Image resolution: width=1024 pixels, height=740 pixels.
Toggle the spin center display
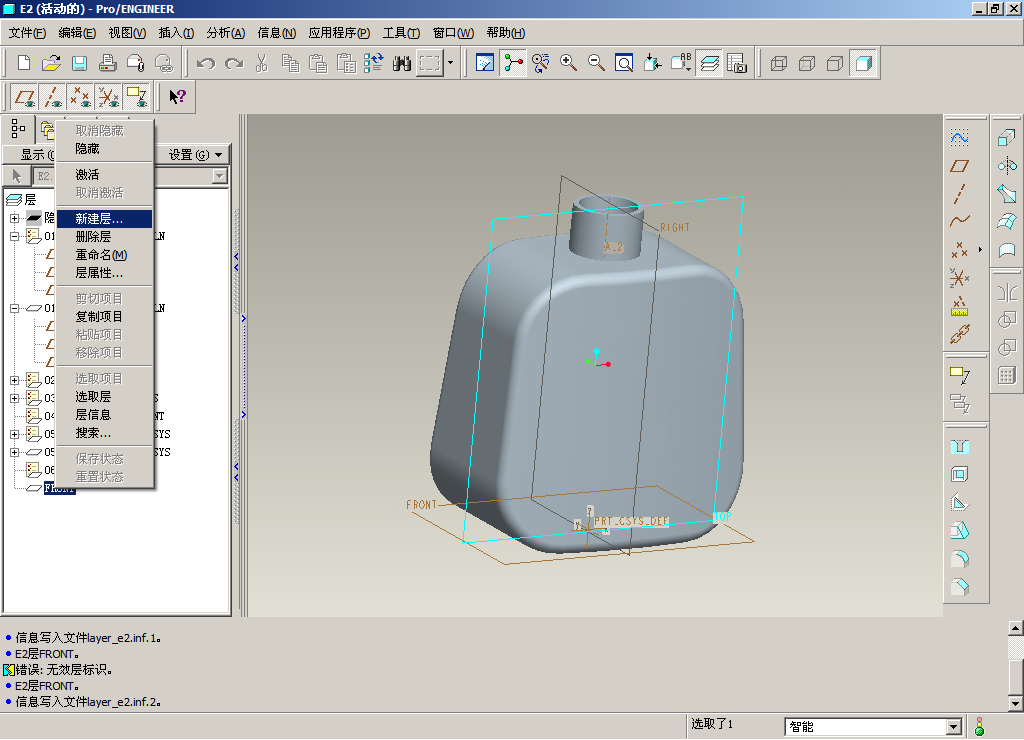(x=513, y=63)
